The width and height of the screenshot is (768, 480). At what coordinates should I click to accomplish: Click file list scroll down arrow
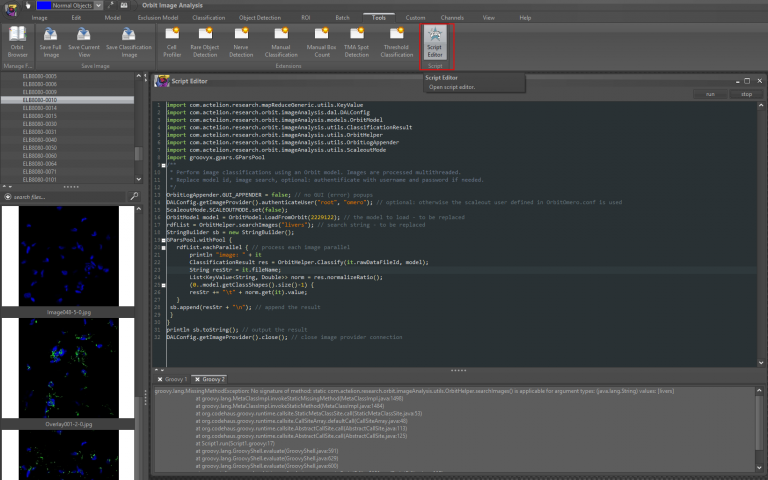[x=139, y=179]
